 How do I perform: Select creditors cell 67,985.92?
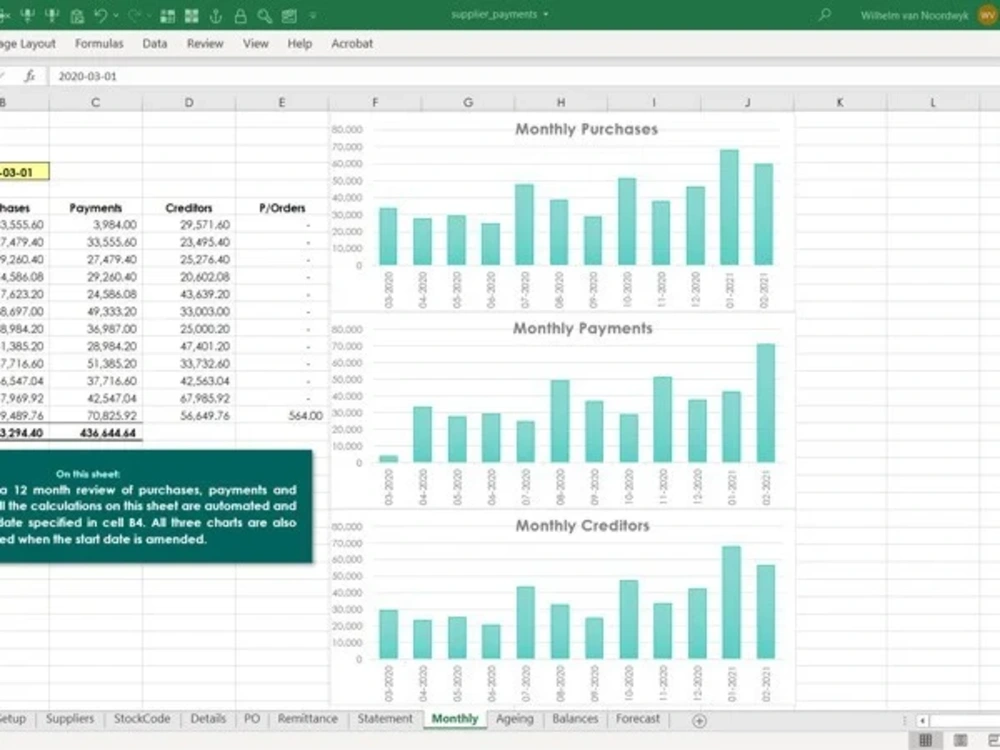[x=189, y=399]
